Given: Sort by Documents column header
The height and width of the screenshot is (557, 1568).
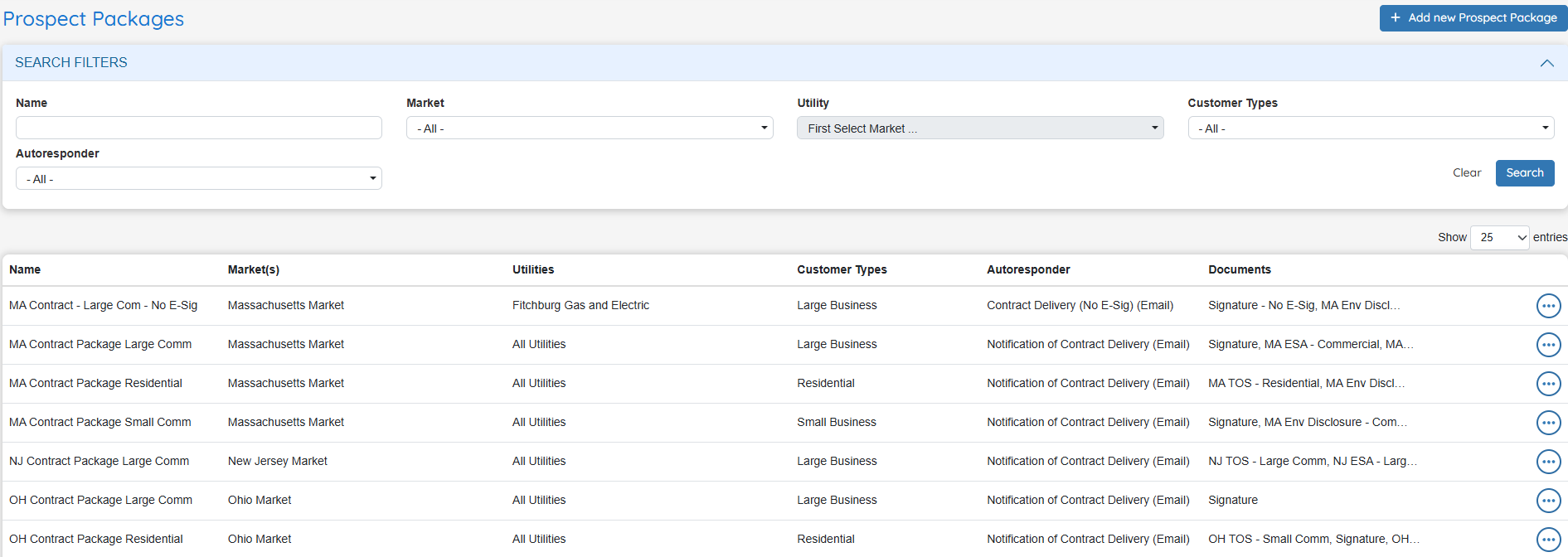Looking at the screenshot, I should coord(1240,269).
